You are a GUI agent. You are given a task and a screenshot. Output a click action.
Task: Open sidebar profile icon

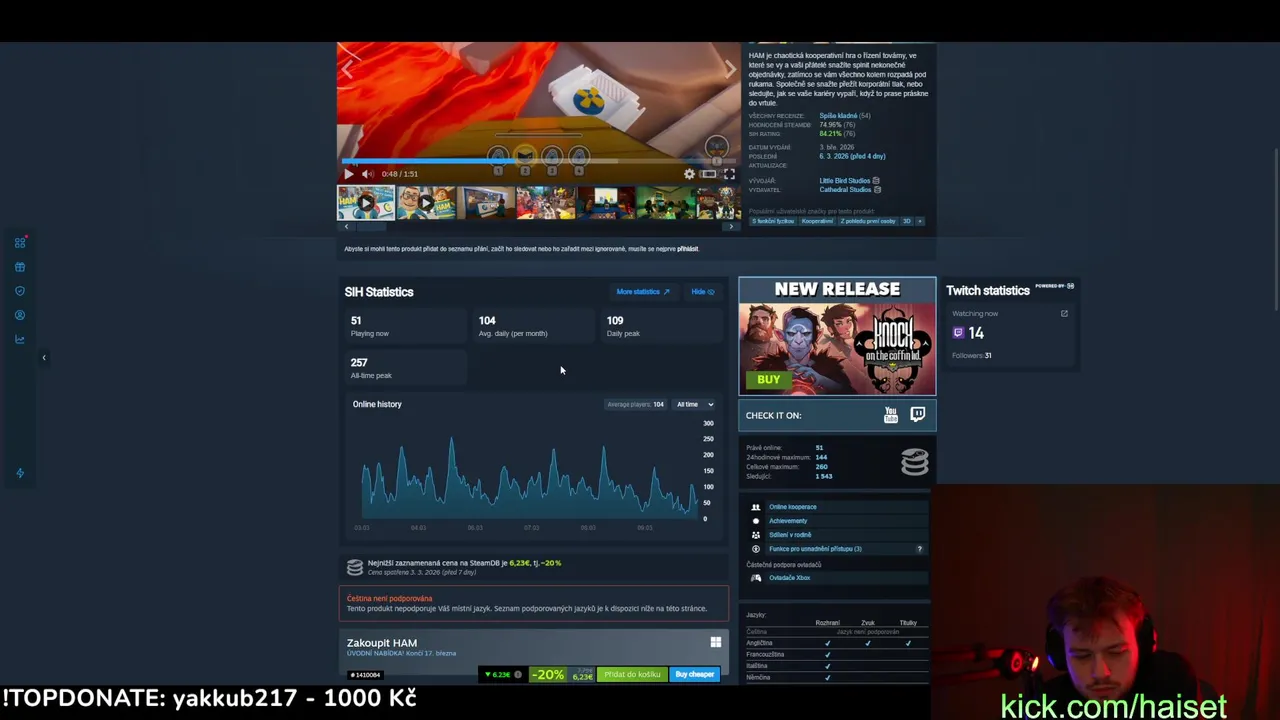pyautogui.click(x=20, y=315)
